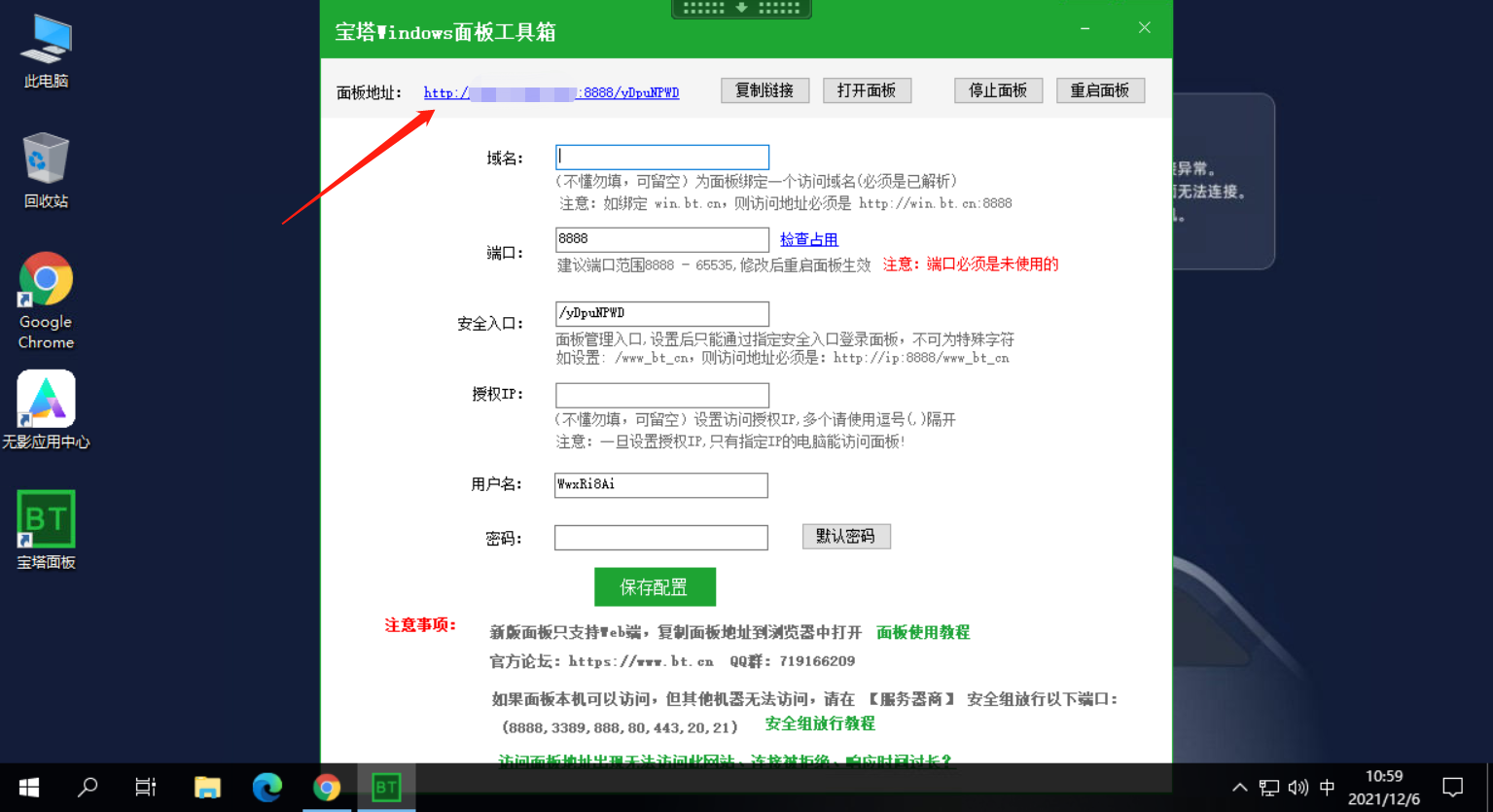Focus the 授权IP input field

tap(662, 395)
